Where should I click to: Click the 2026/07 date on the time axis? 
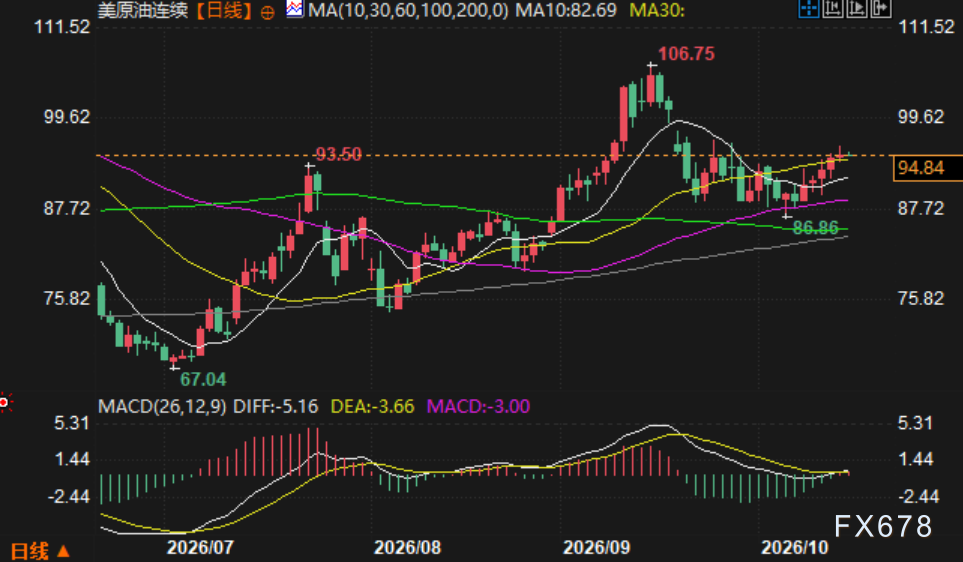[x=200, y=547]
